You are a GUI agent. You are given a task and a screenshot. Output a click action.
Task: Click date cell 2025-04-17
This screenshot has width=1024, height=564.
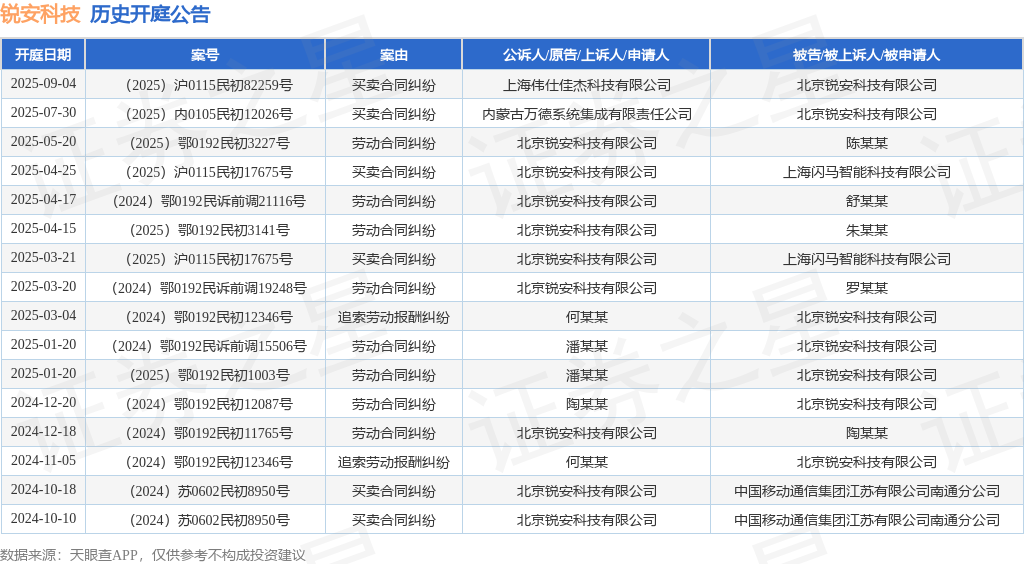click(x=43, y=199)
